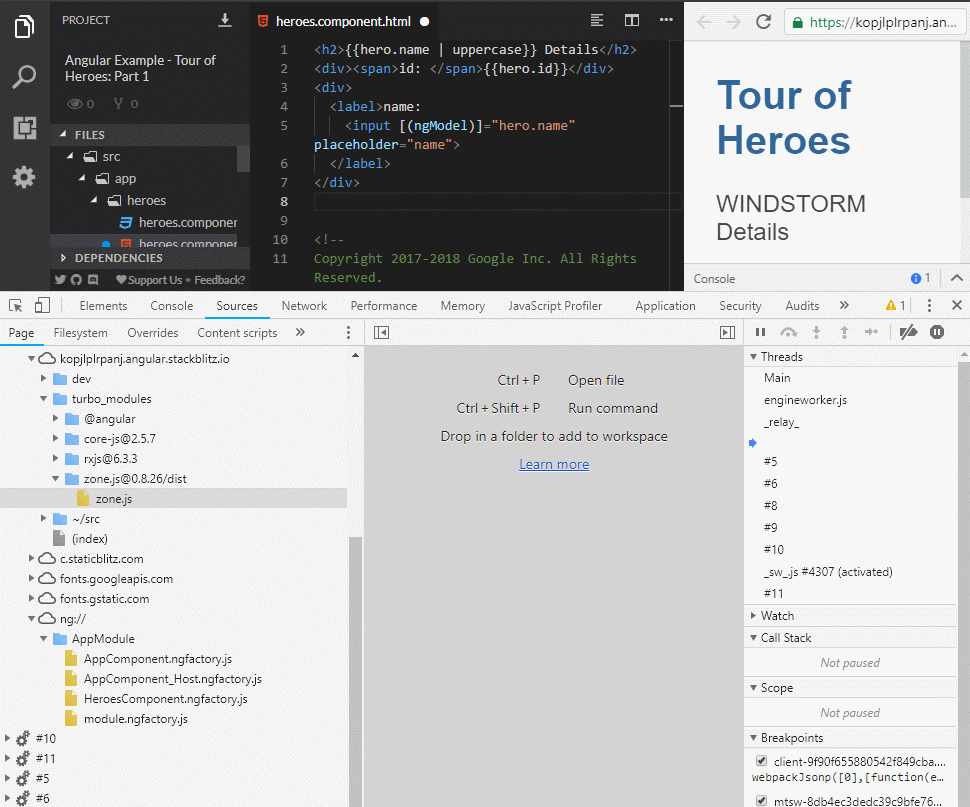970x807 pixels.
Task: Hide the debugger sidebar pane
Action: pos(728,333)
